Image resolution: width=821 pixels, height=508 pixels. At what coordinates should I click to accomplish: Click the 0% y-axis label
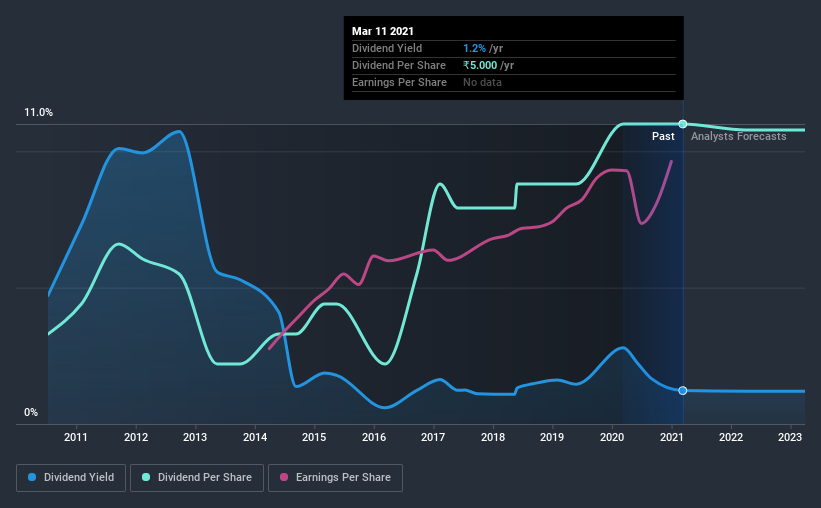pos(31,413)
